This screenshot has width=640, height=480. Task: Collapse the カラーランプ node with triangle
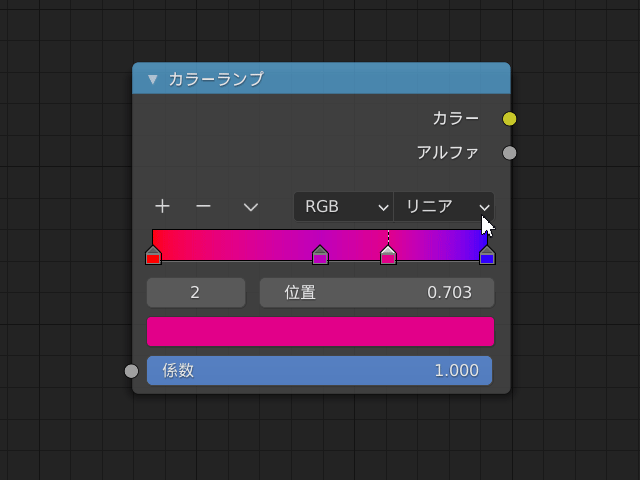pos(153,79)
